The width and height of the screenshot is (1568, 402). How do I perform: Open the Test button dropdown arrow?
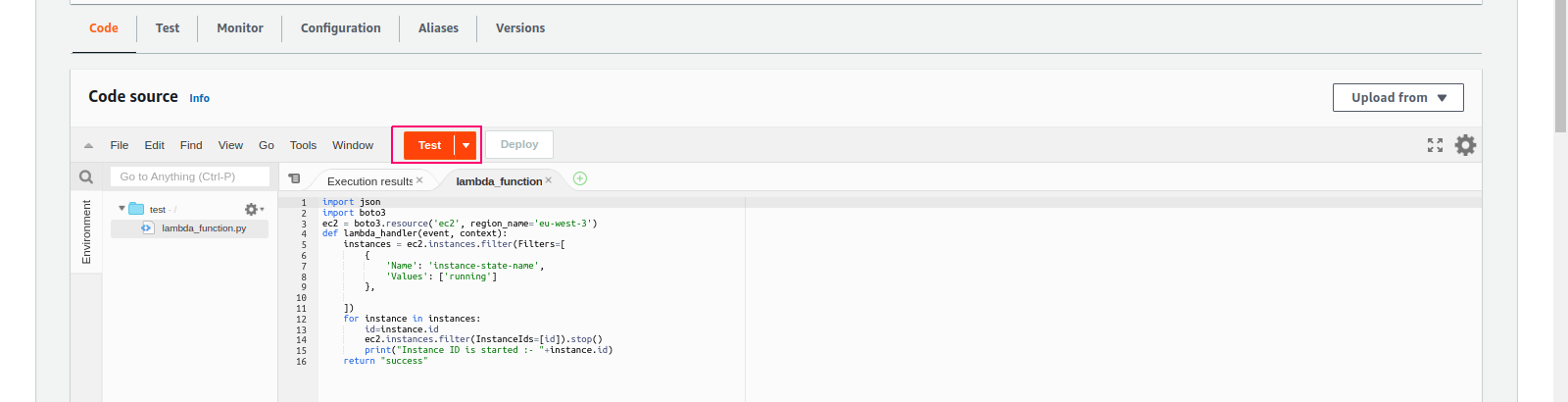(466, 145)
